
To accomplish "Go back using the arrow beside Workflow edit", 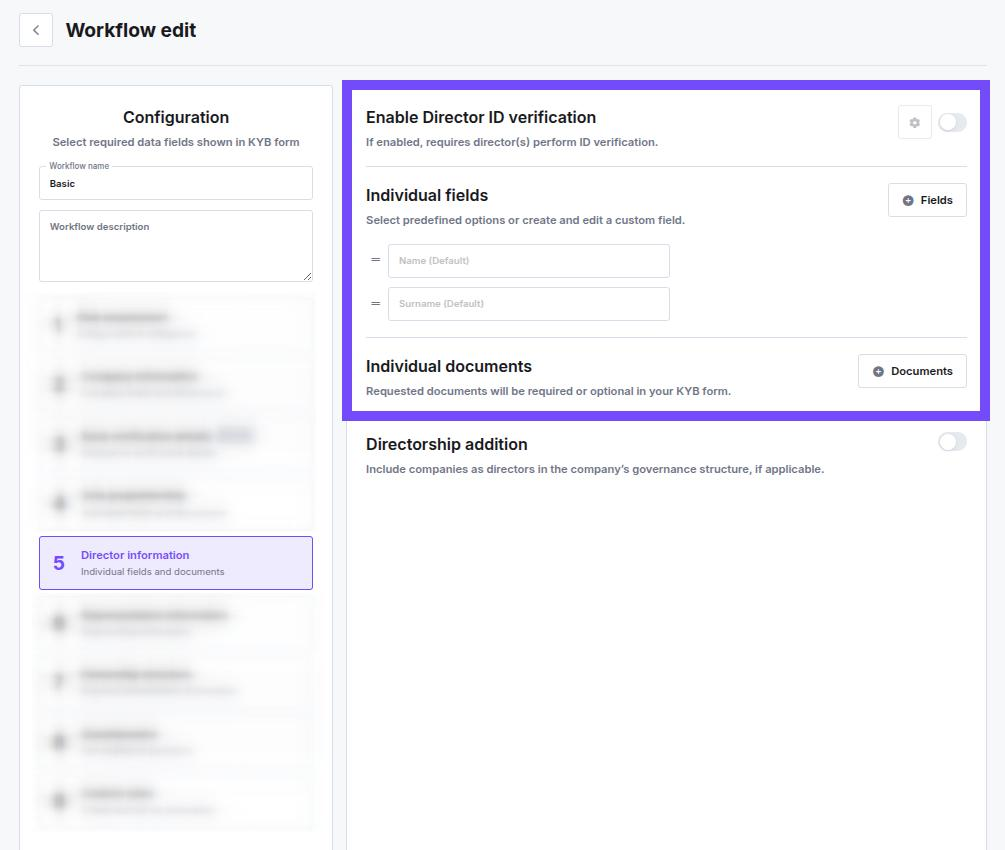I will 36,30.
